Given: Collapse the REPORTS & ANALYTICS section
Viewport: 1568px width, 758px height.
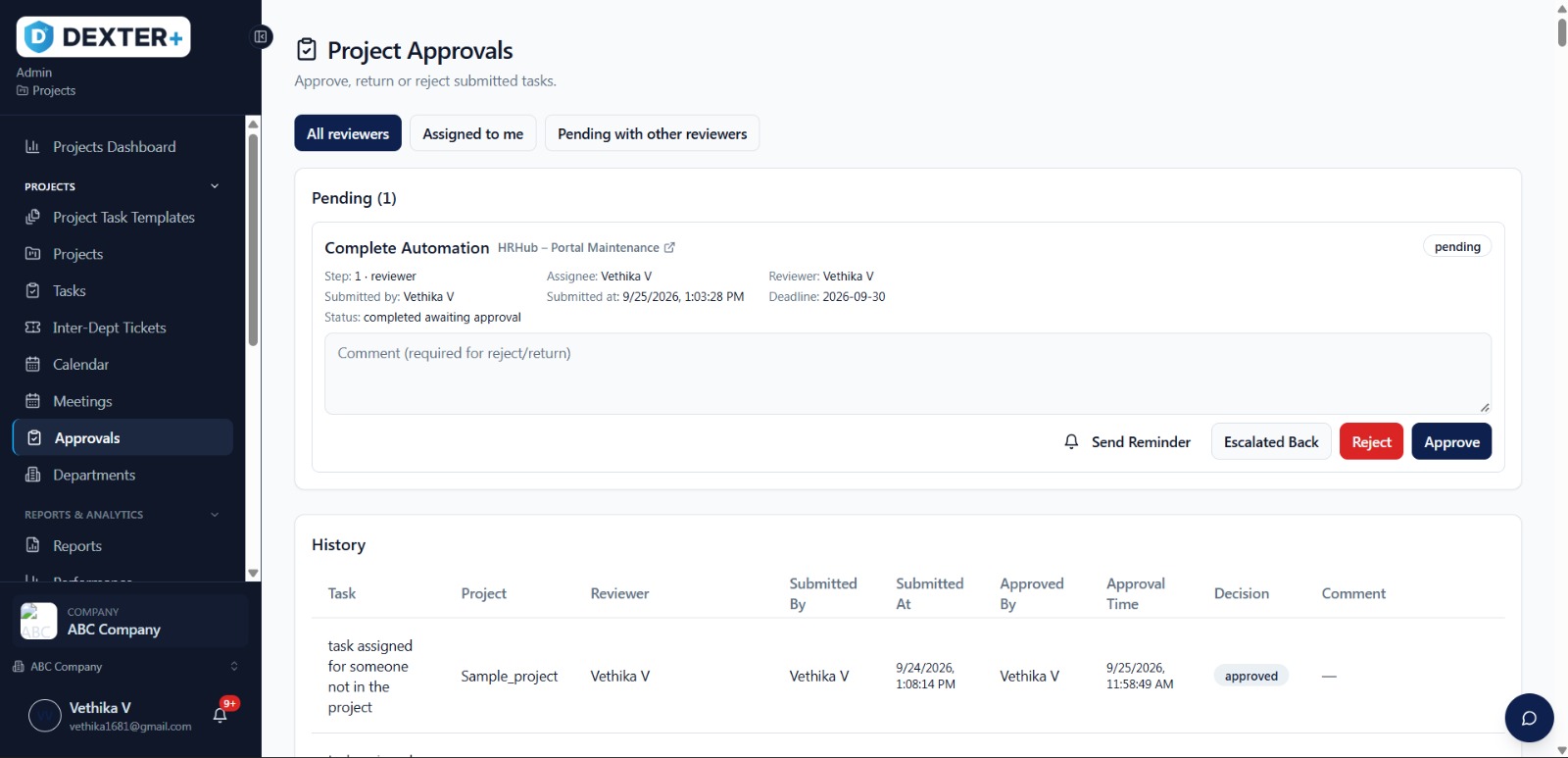Looking at the screenshot, I should point(215,515).
